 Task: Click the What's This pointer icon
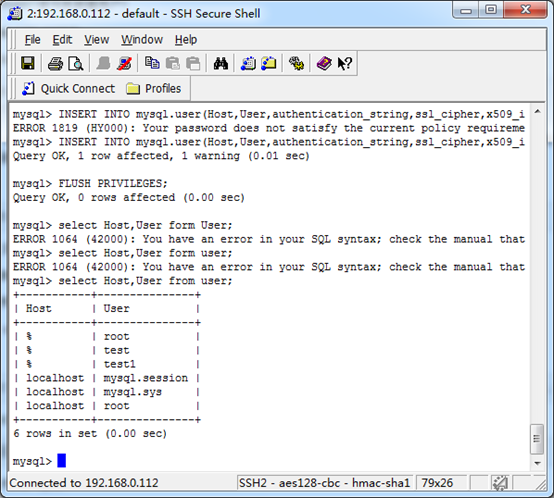pos(344,64)
